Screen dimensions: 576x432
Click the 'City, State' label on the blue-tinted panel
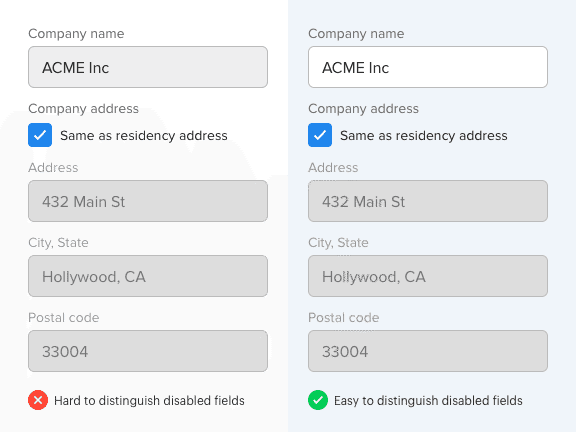338,242
